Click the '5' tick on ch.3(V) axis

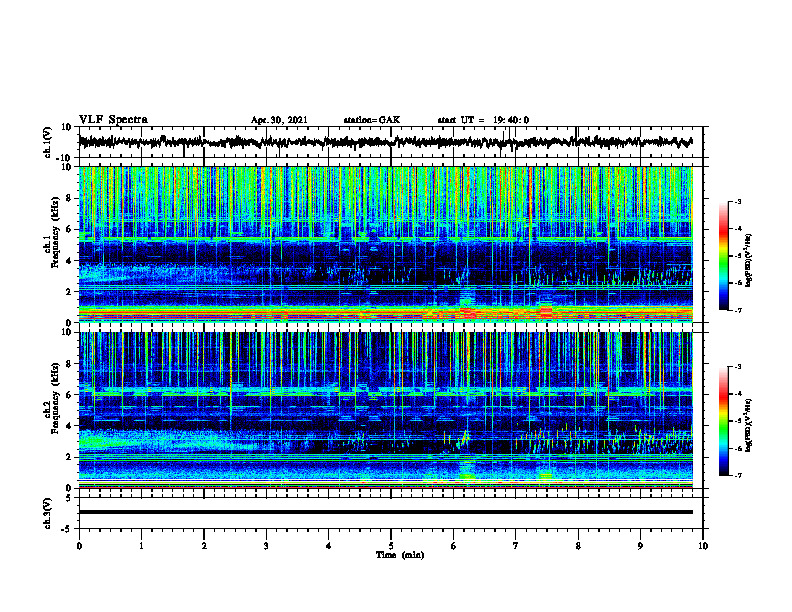(70, 498)
